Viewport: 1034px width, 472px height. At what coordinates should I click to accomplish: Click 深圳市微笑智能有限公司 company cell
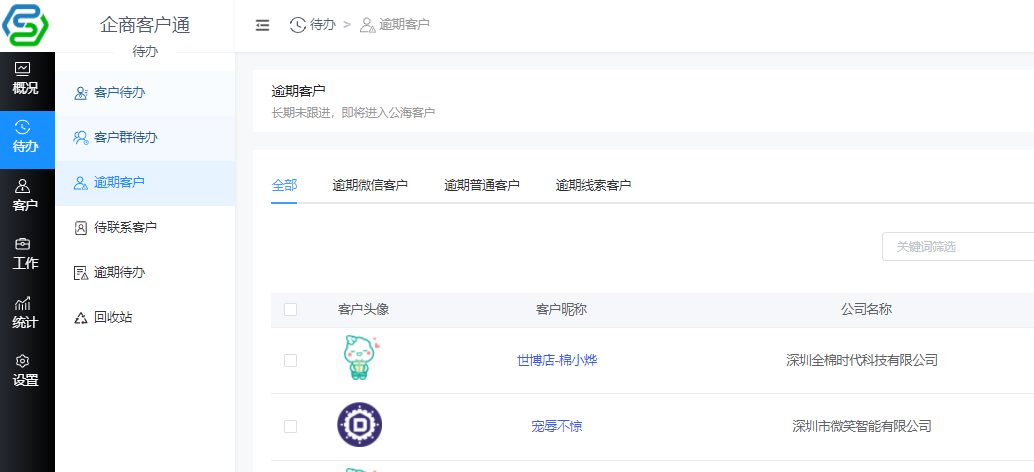point(862,427)
